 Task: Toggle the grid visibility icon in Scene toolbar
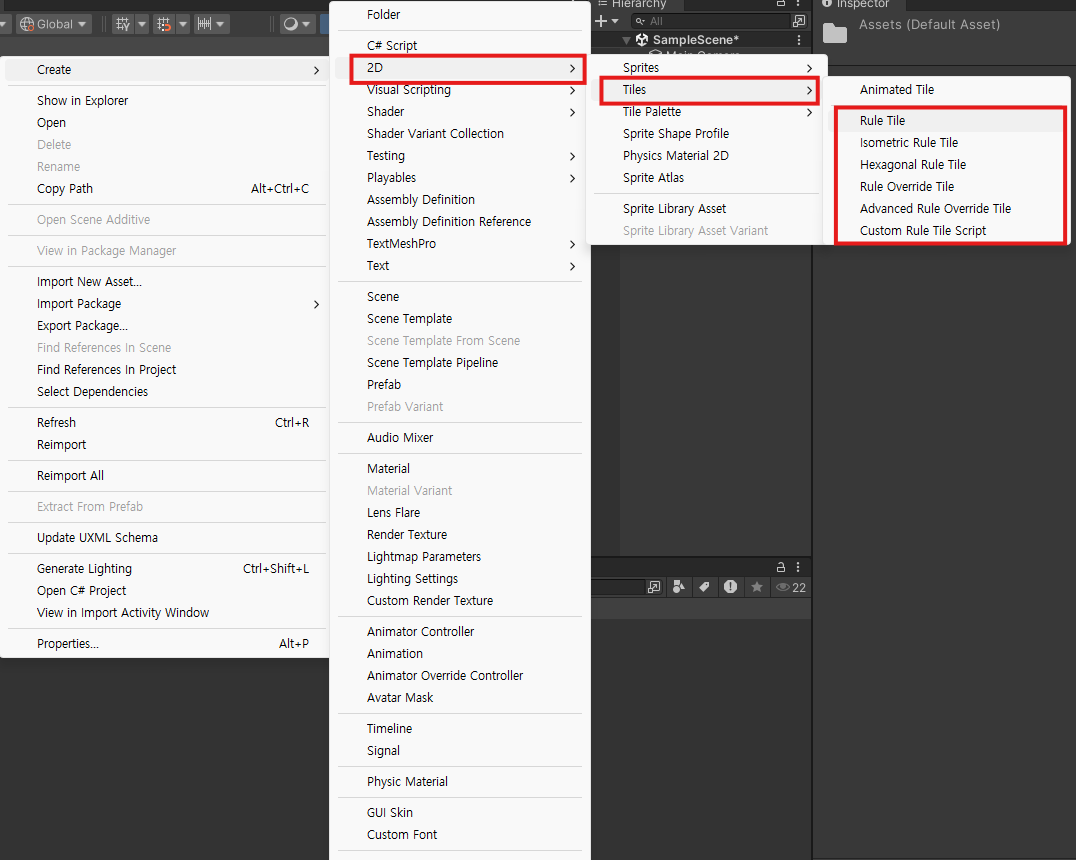122,25
